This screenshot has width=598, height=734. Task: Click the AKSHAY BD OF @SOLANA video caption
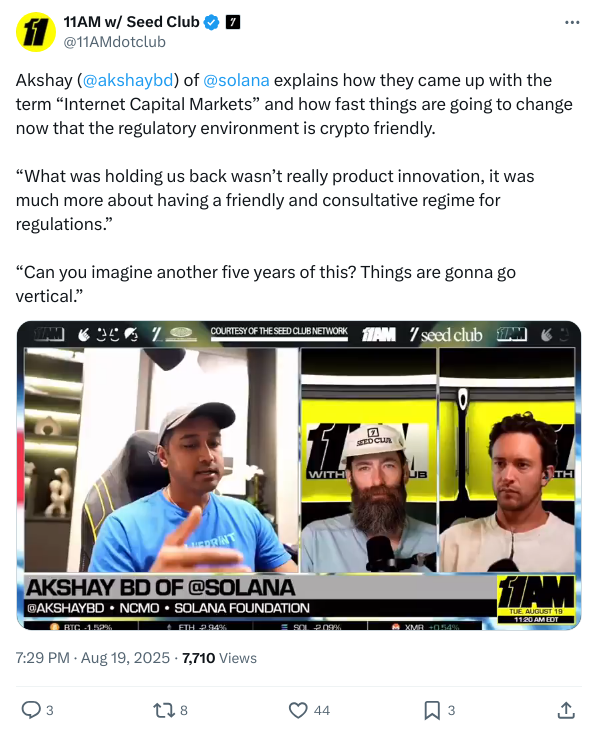pyautogui.click(x=161, y=587)
